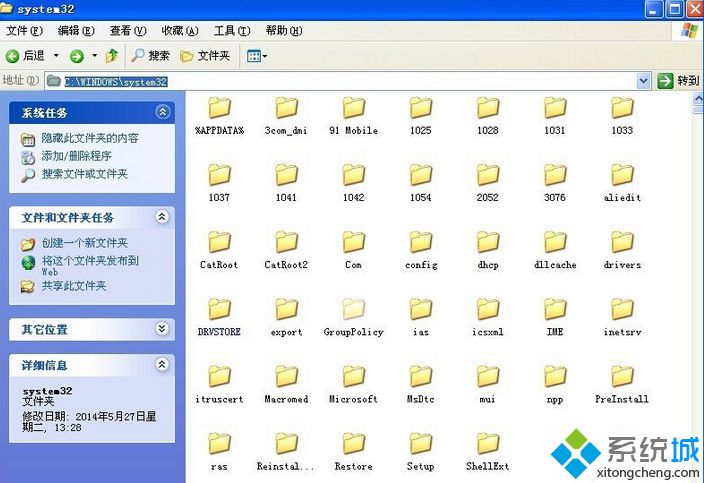Viewport: 704px width, 483px height.
Task: Select the dllcache folder icon
Action: pos(555,242)
